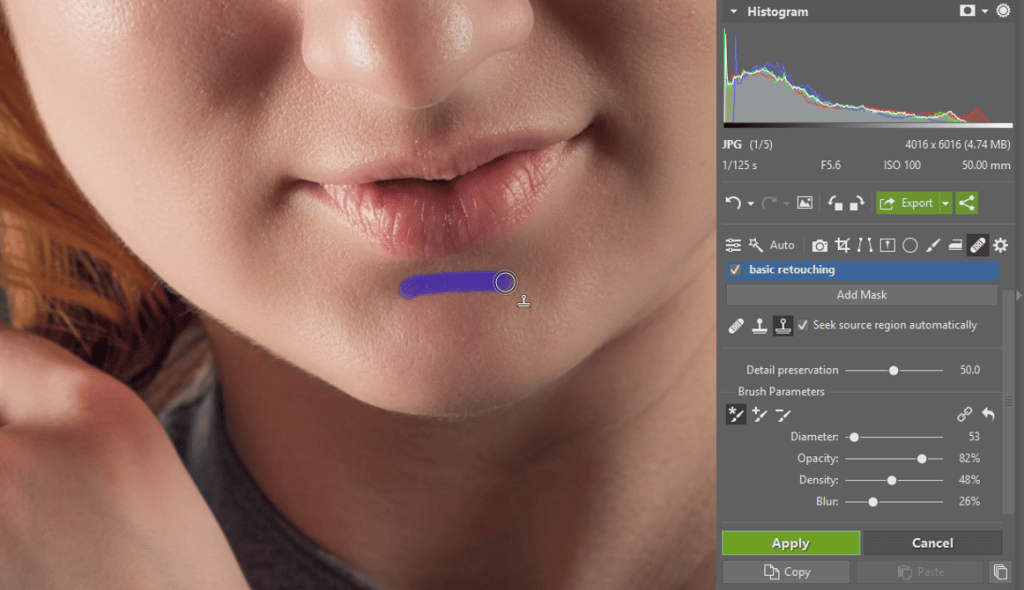Click the camera snapshot icon in toolbar
This screenshot has width=1024, height=590.
(820, 245)
